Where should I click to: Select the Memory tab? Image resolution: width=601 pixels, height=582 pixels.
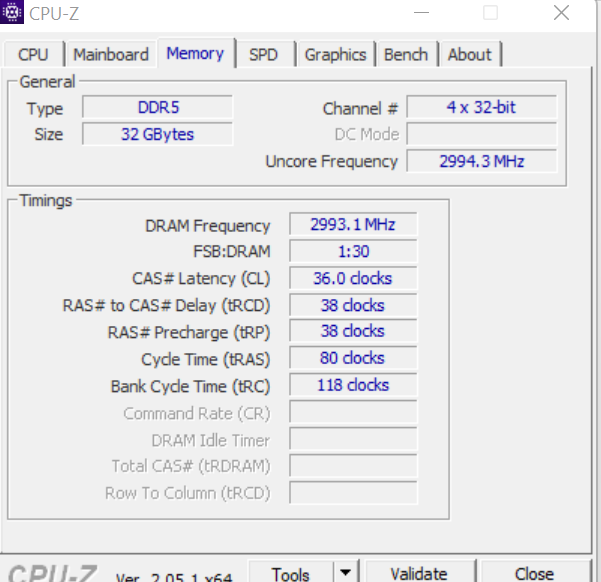(x=195, y=53)
